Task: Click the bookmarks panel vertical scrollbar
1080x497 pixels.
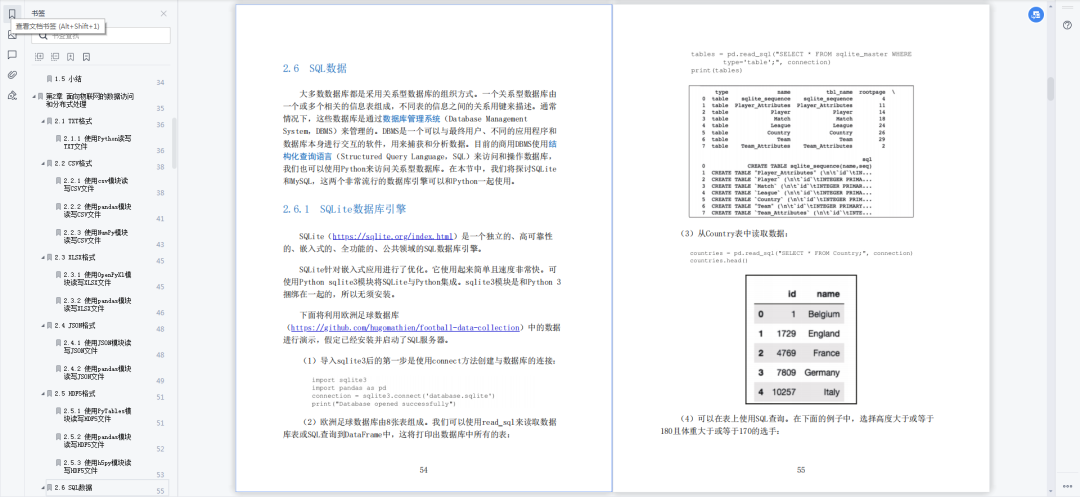Action: click(174, 143)
